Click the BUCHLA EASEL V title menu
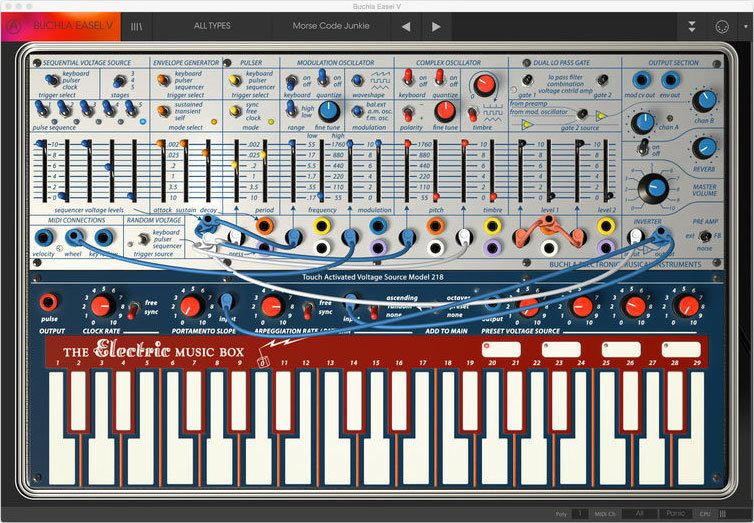This screenshot has height=523, width=754. coord(75,26)
